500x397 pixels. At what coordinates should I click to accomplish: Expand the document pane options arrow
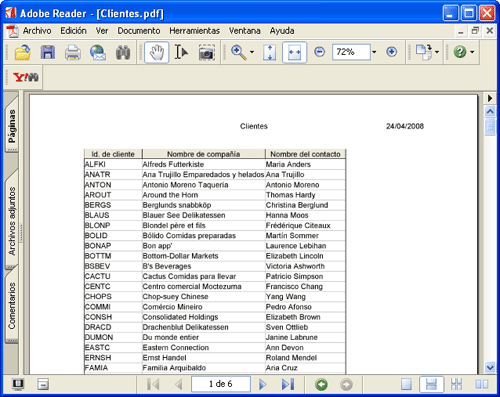click(x=490, y=98)
